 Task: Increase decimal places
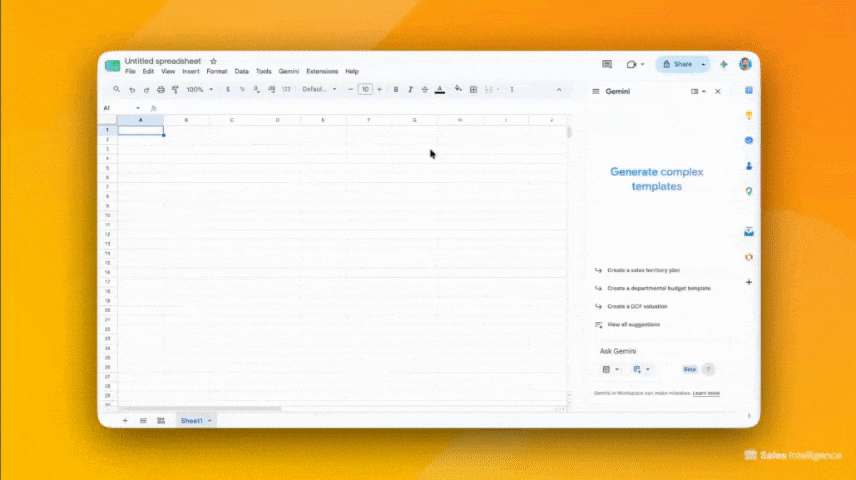click(x=271, y=90)
